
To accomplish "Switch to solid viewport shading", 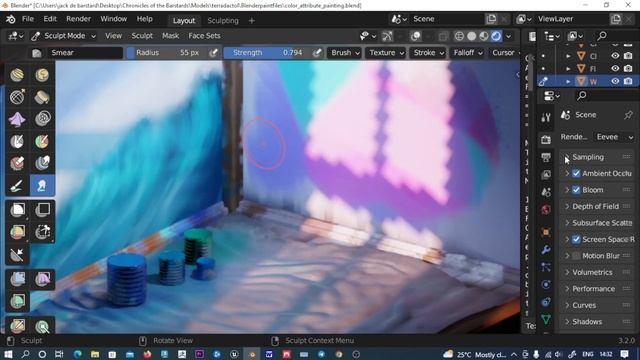I will [x=471, y=36].
